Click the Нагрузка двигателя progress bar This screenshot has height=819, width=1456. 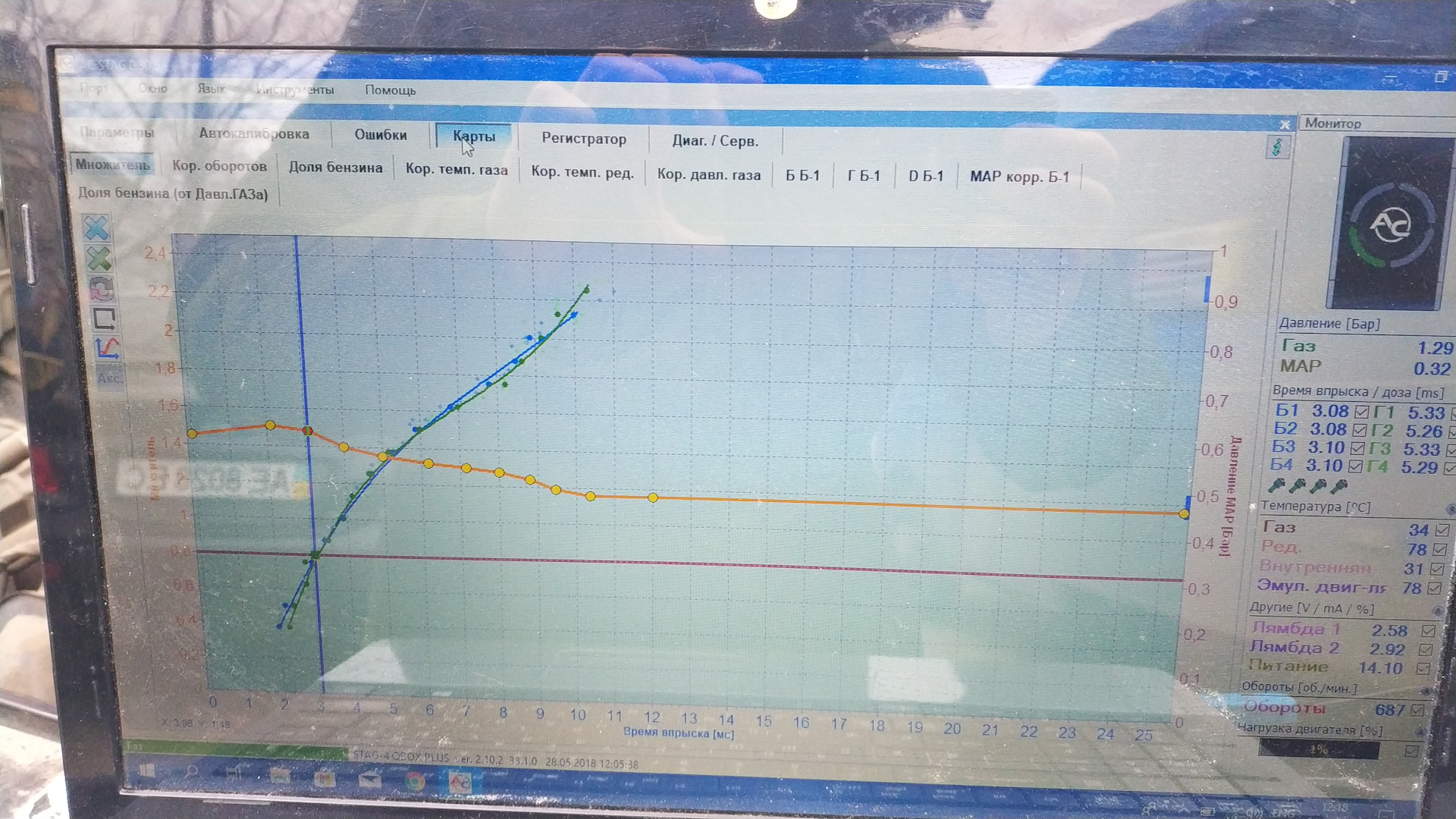click(x=1319, y=749)
